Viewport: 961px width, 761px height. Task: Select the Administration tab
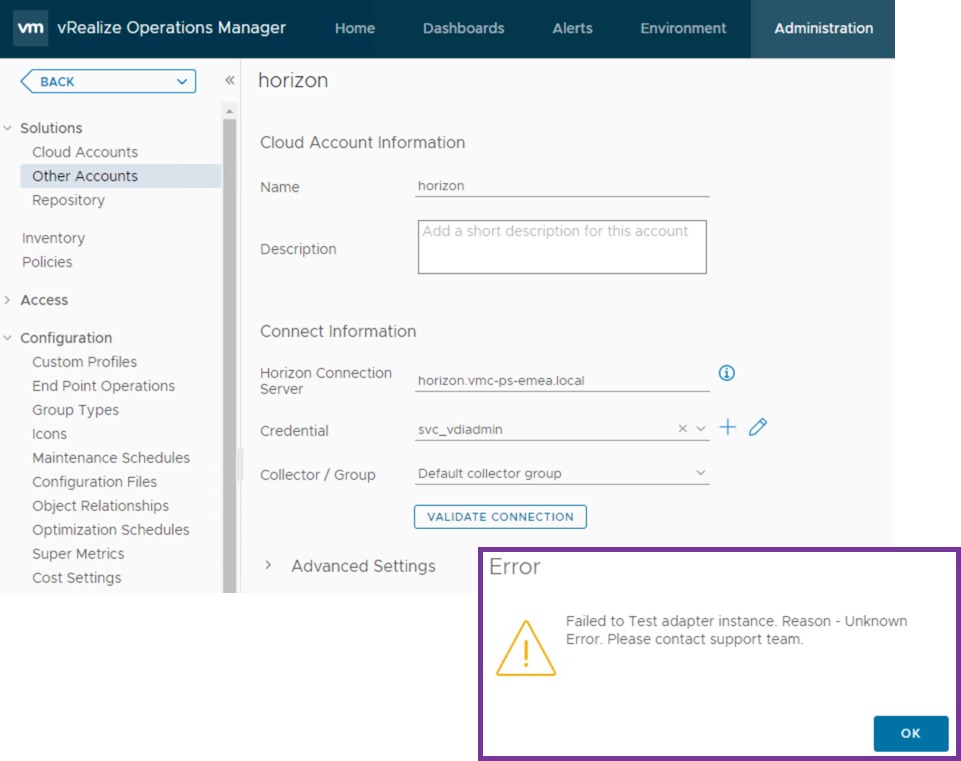coord(823,28)
